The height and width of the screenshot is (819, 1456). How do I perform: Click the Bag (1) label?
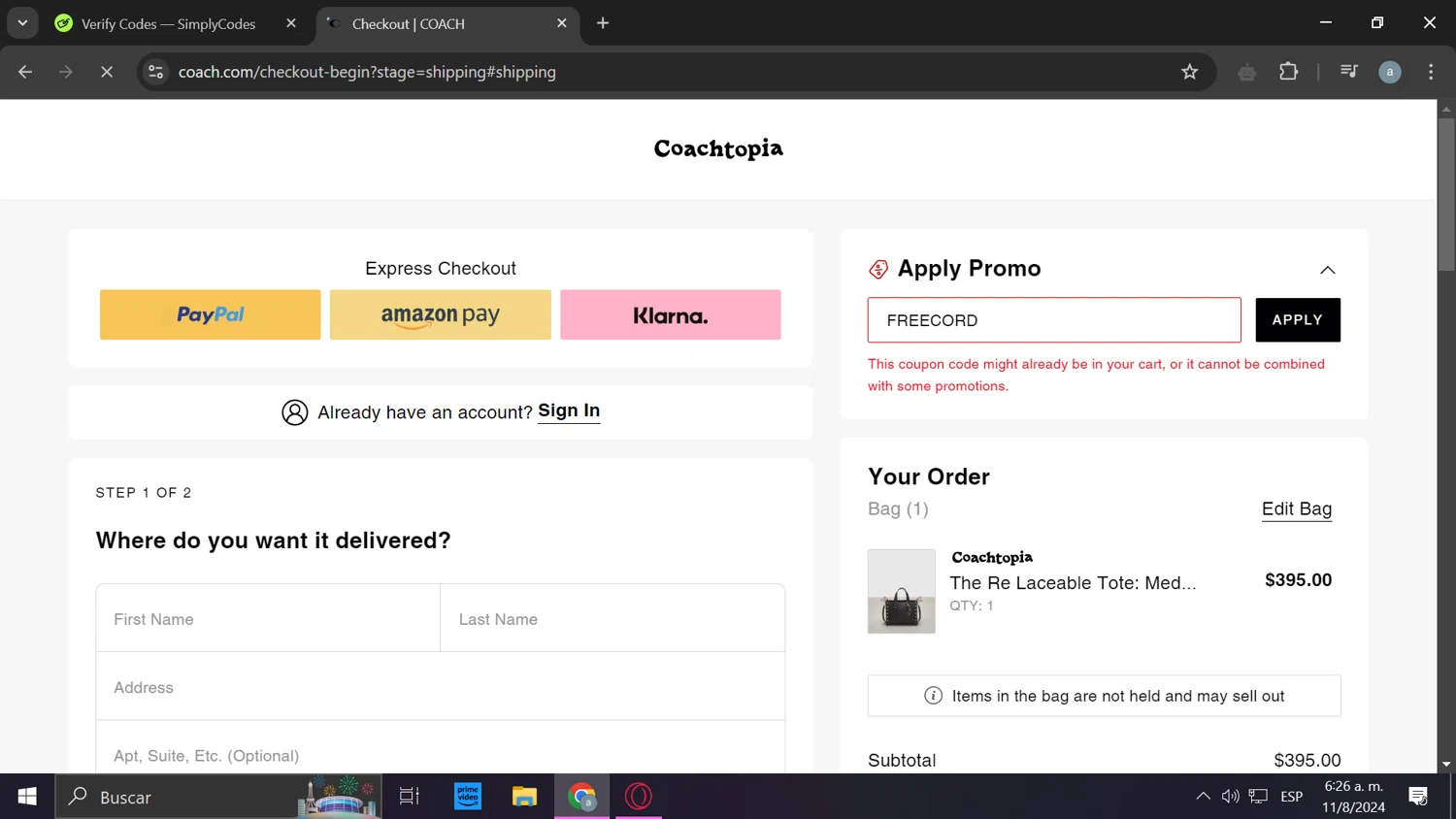pos(898,509)
